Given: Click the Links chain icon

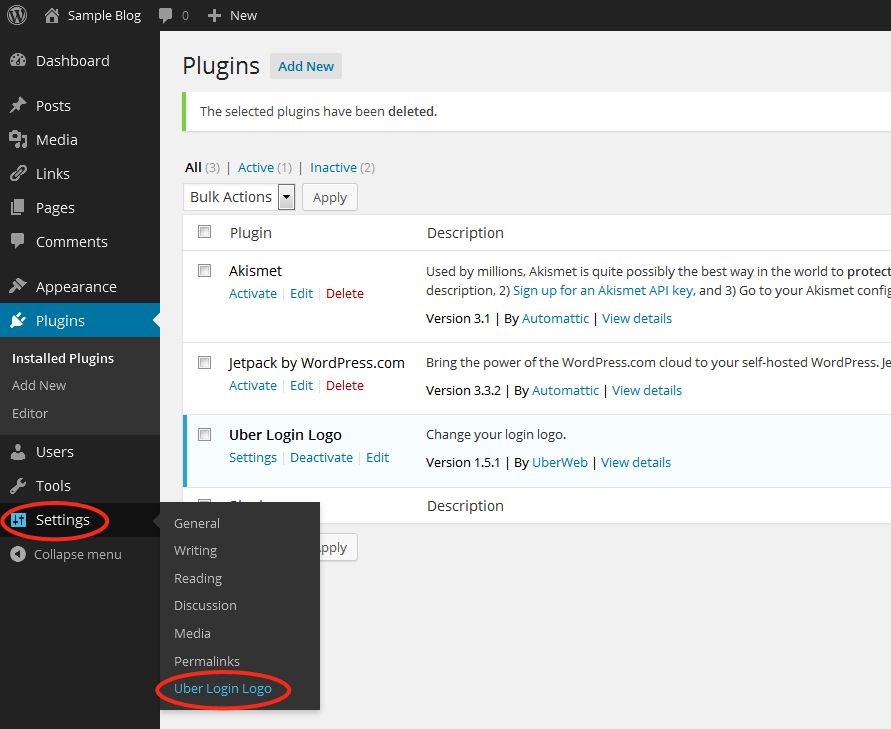Looking at the screenshot, I should pos(19,173).
